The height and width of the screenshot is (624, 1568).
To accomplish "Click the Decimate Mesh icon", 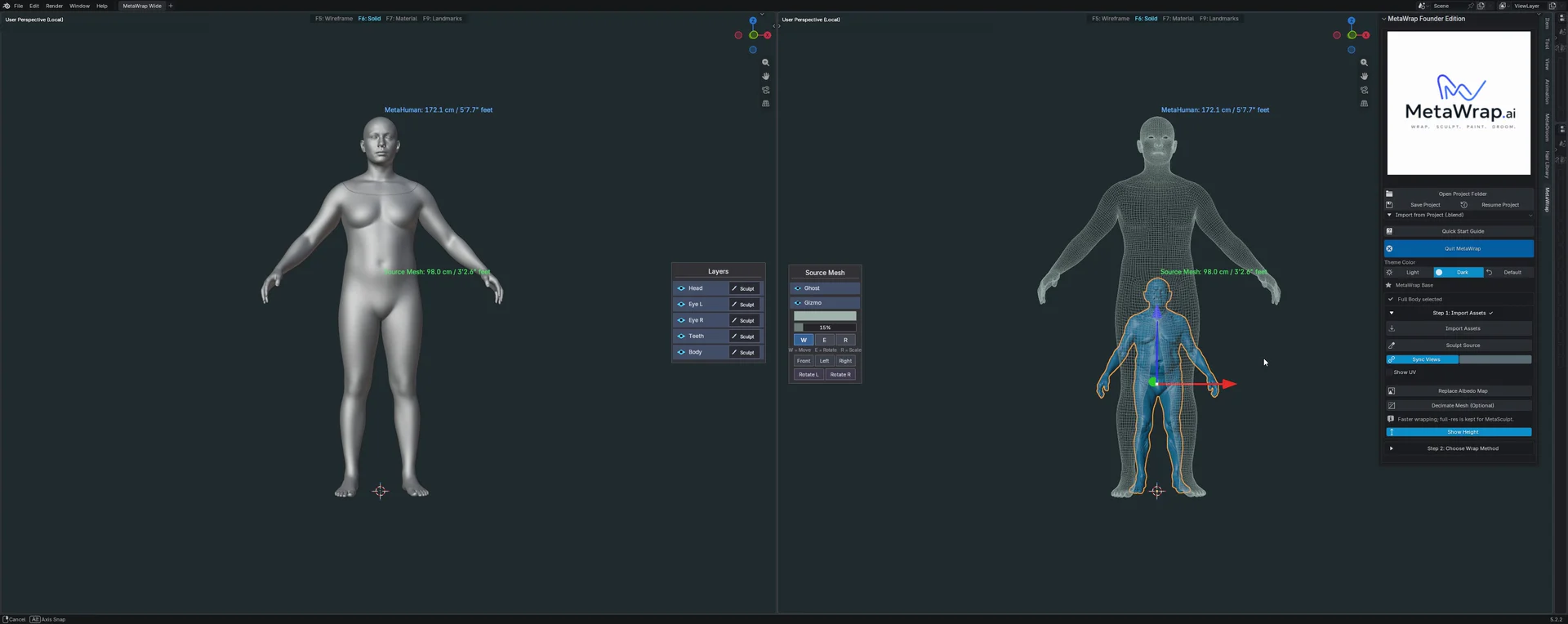I will pos(1392,405).
